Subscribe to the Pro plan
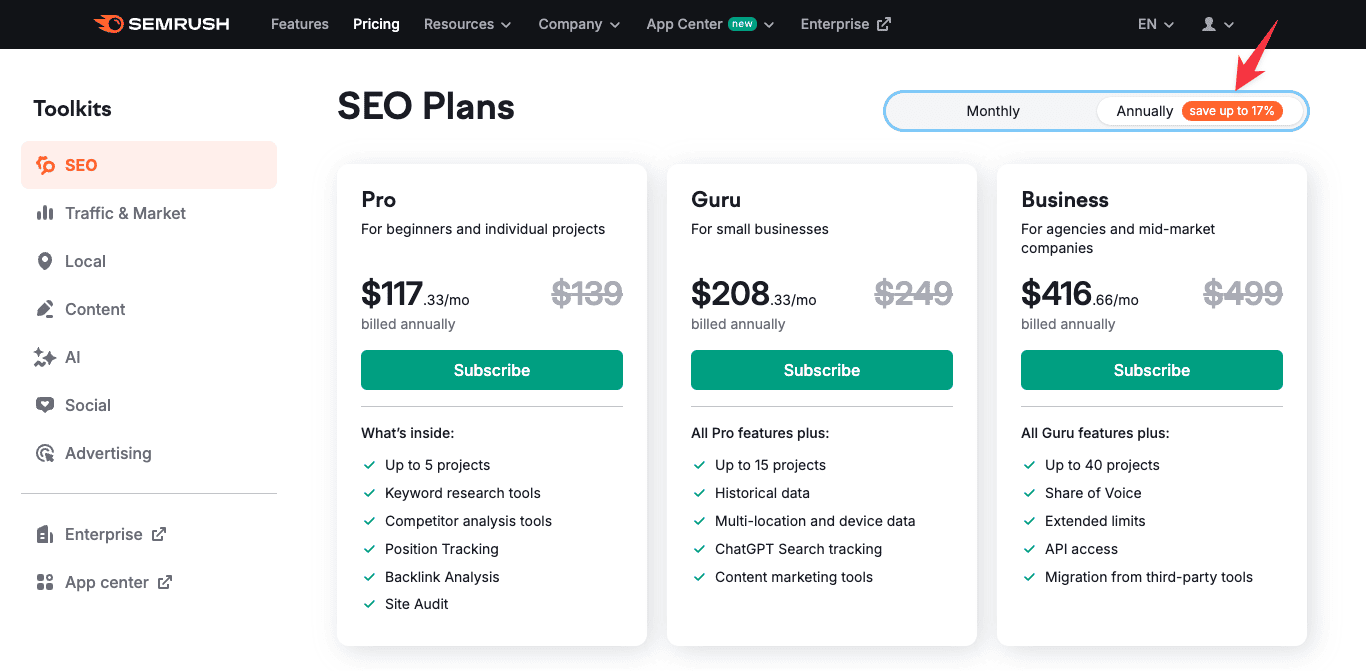Screen dimensions: 1366x671 pos(492,370)
